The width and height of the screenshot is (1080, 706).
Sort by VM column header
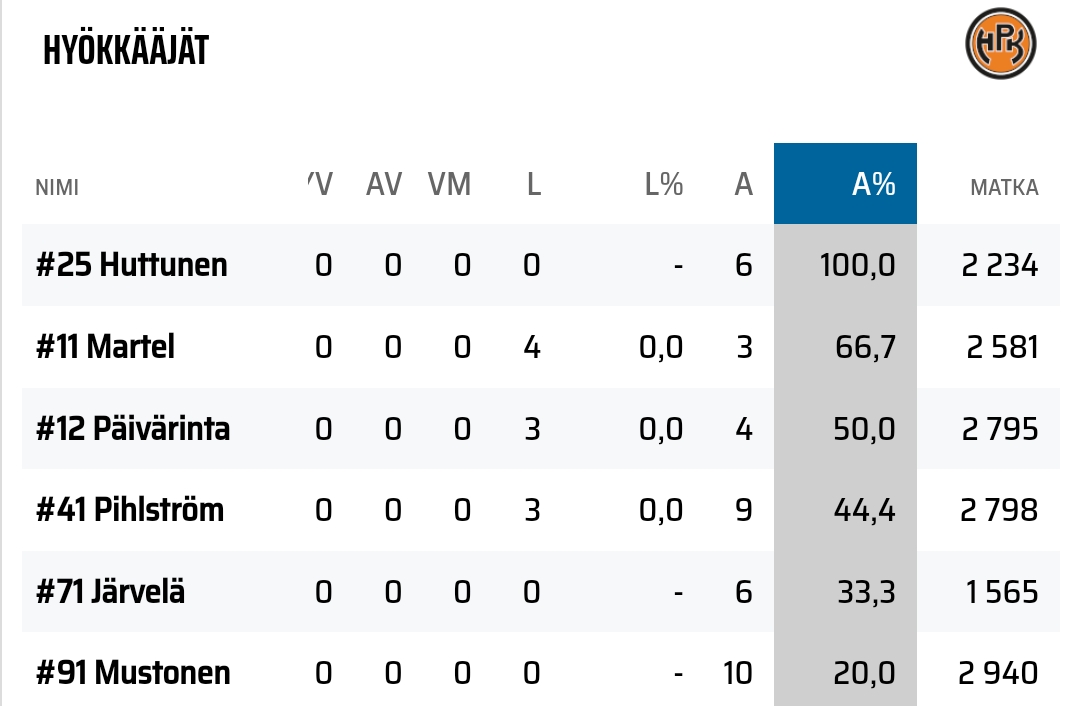tap(449, 185)
